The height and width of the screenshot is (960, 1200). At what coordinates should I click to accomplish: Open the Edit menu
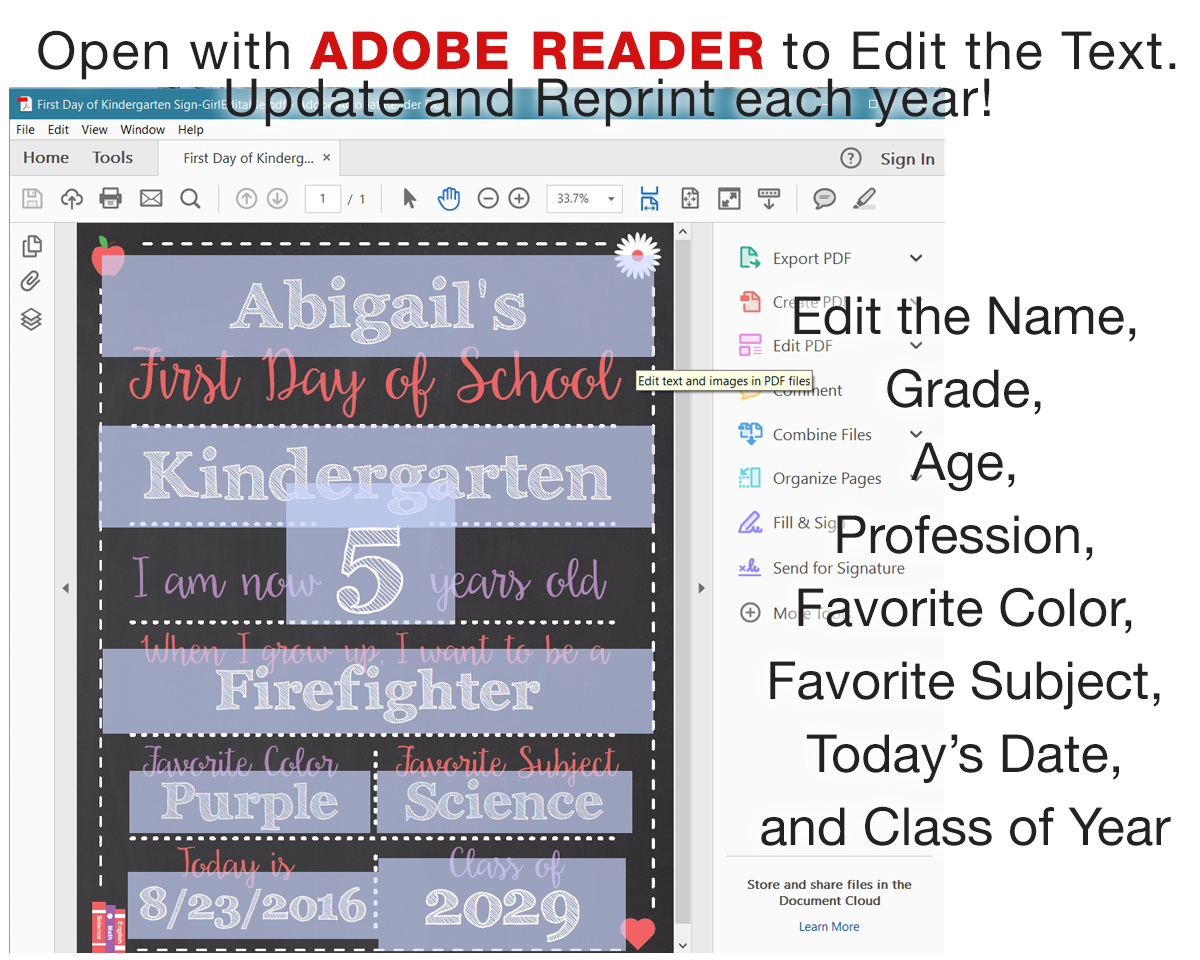tap(59, 130)
